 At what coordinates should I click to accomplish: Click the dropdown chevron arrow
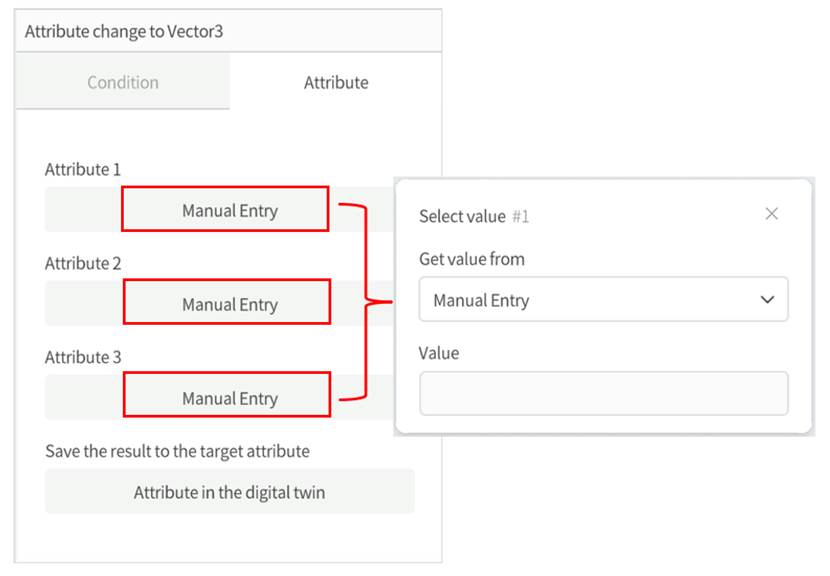click(767, 300)
